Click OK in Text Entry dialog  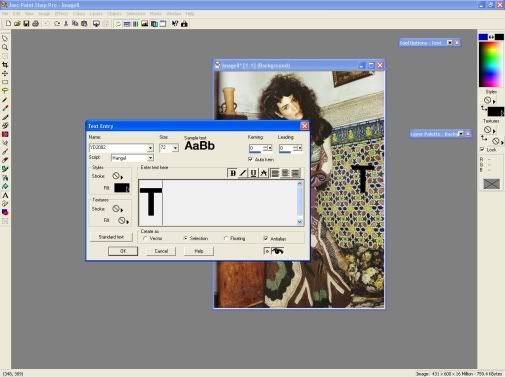coord(123,251)
